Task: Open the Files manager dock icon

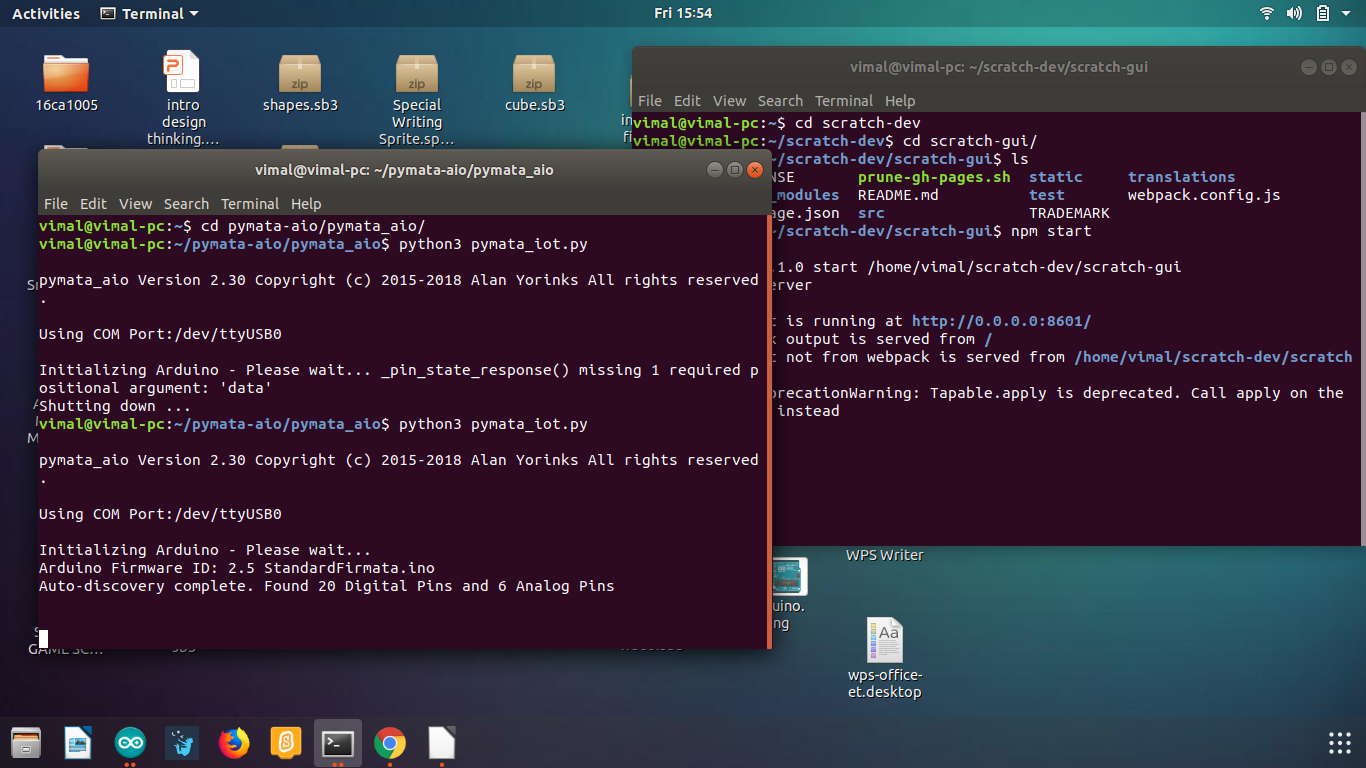Action: click(x=26, y=743)
